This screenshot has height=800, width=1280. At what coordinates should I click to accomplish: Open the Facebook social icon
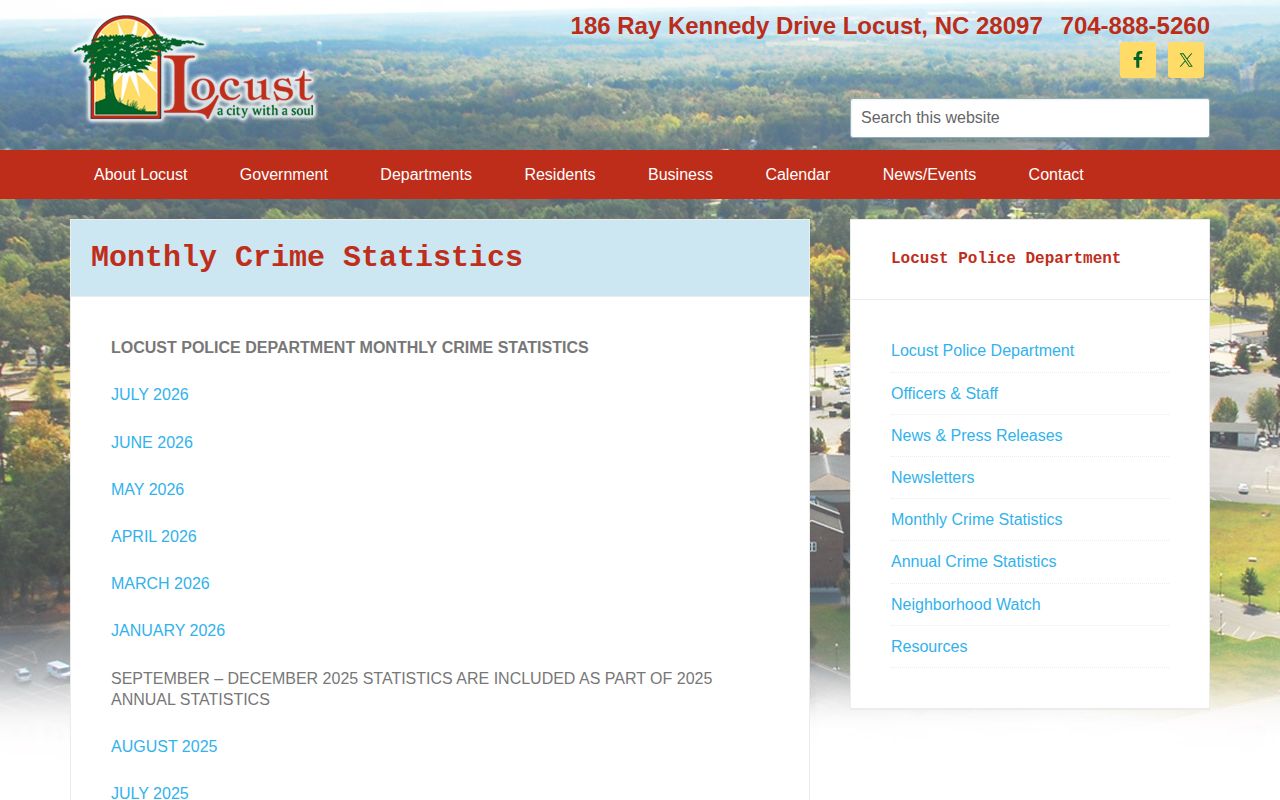tap(1137, 60)
